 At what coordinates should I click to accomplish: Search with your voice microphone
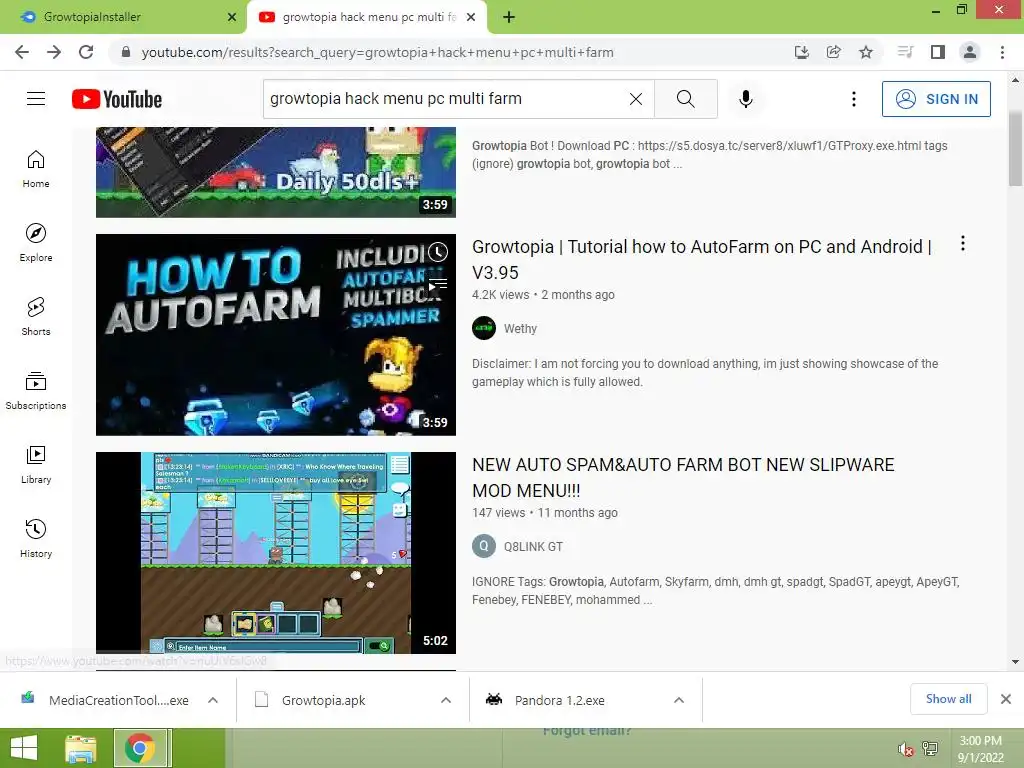(x=746, y=99)
